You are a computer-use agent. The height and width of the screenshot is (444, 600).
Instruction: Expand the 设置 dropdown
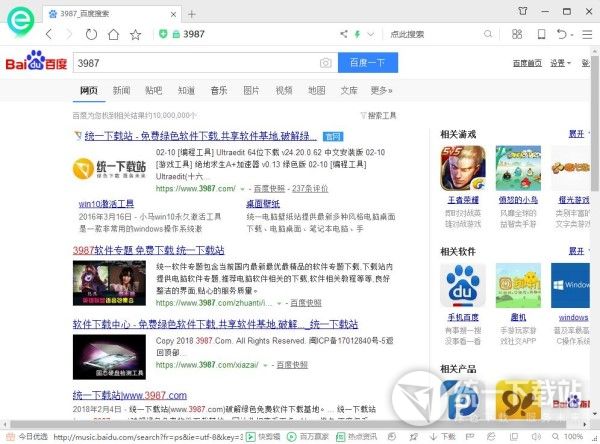click(561, 63)
